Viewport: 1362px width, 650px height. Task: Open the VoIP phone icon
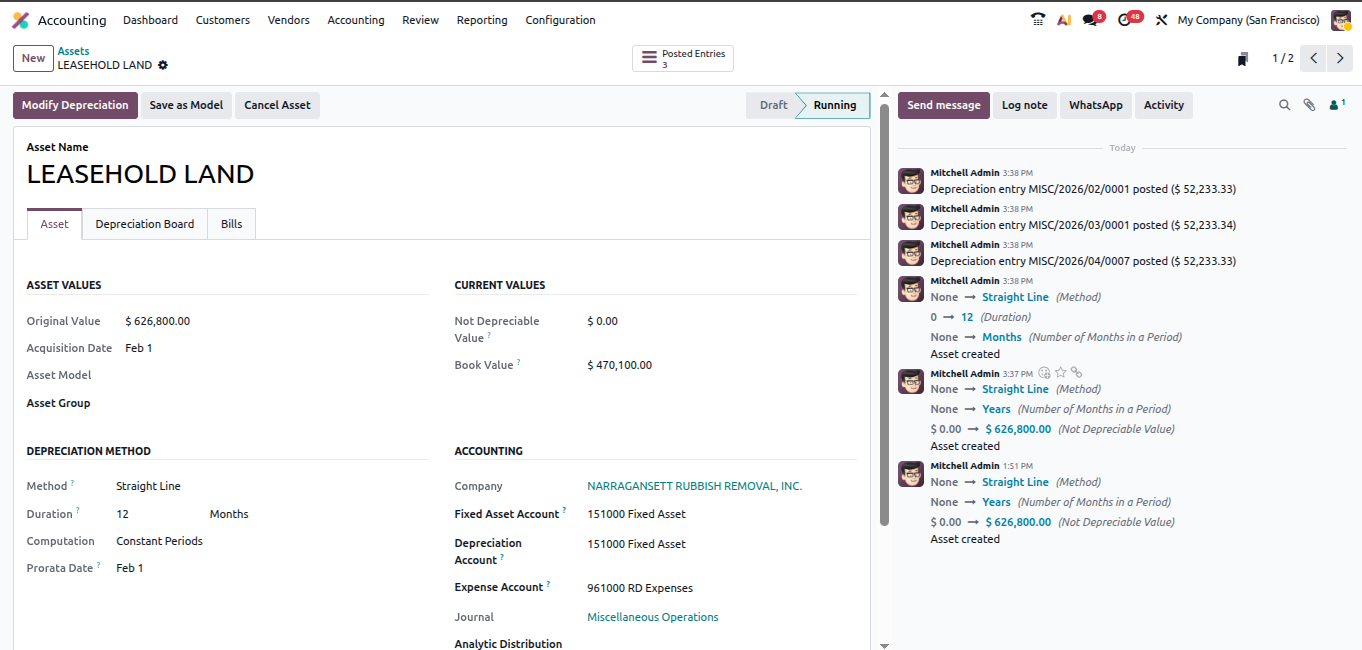[x=1038, y=20]
